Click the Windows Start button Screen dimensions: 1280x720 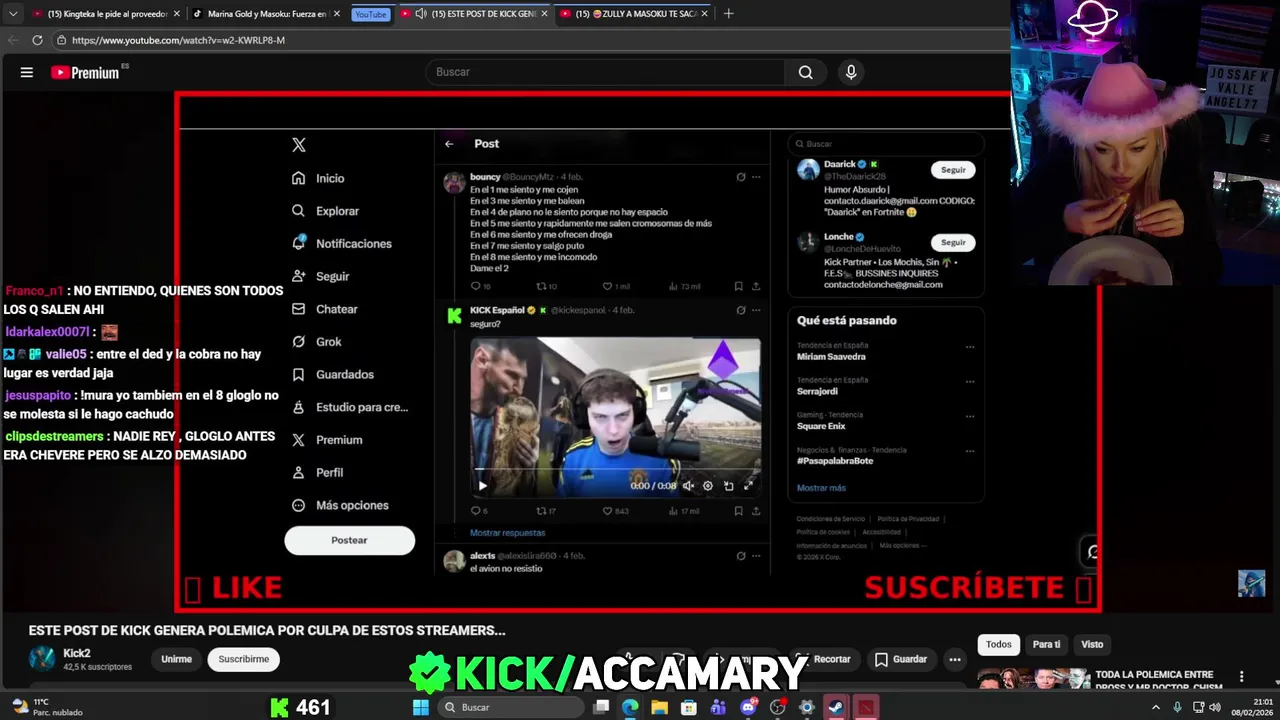coord(421,707)
